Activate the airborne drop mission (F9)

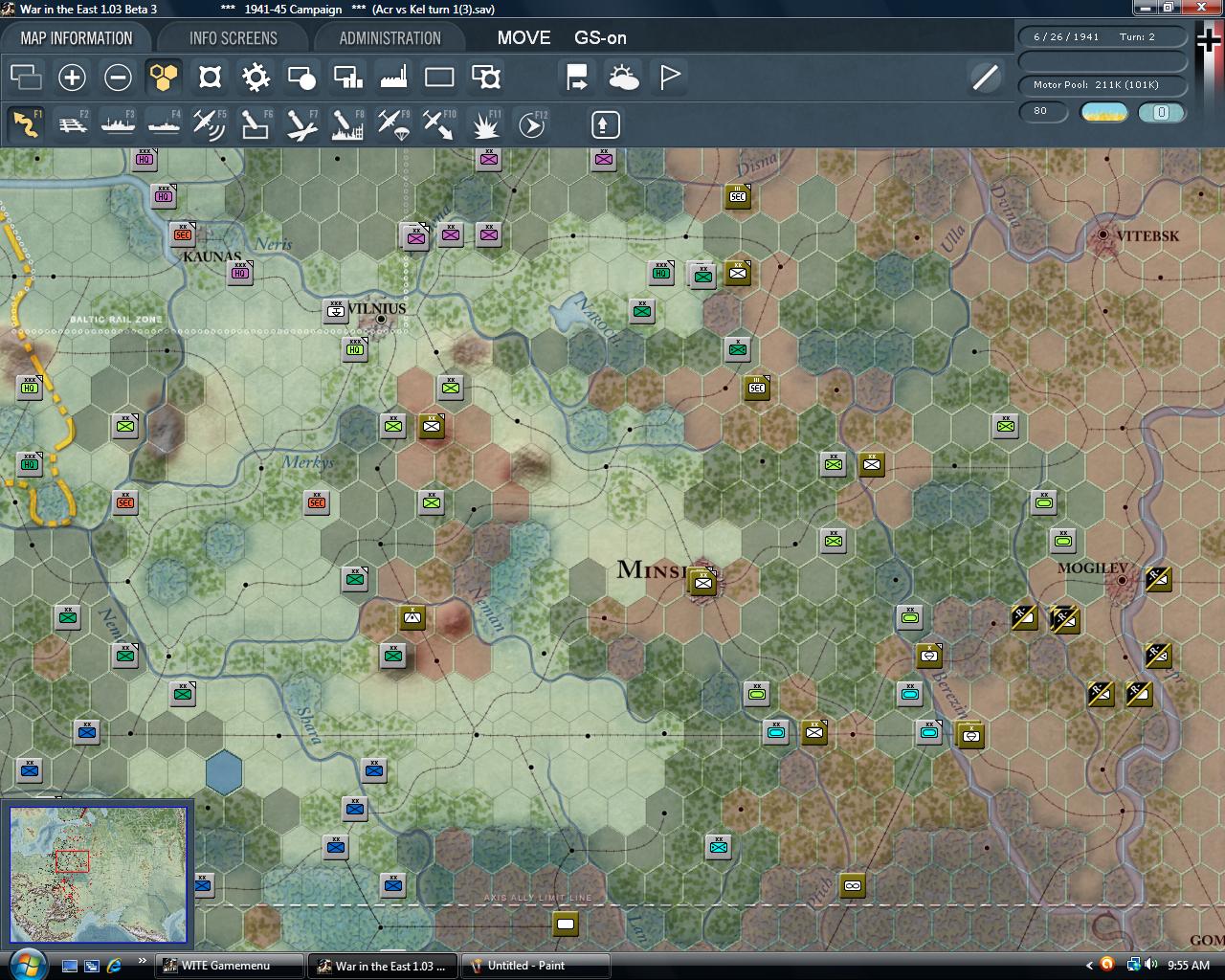[x=392, y=124]
